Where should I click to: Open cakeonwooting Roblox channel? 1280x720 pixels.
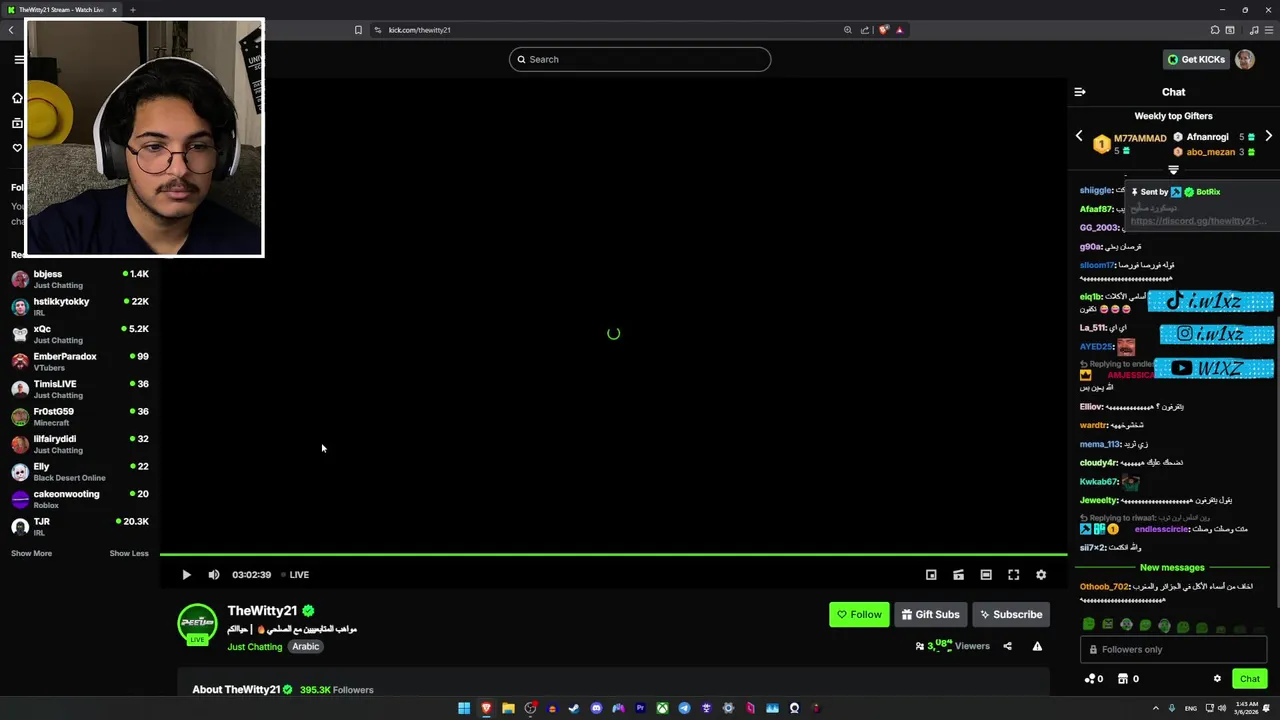tap(80, 499)
